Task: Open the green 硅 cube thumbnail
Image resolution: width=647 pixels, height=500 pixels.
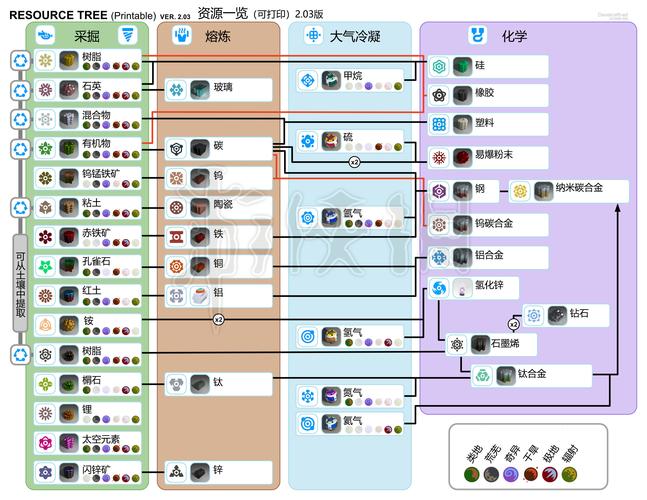Action: (x=463, y=66)
